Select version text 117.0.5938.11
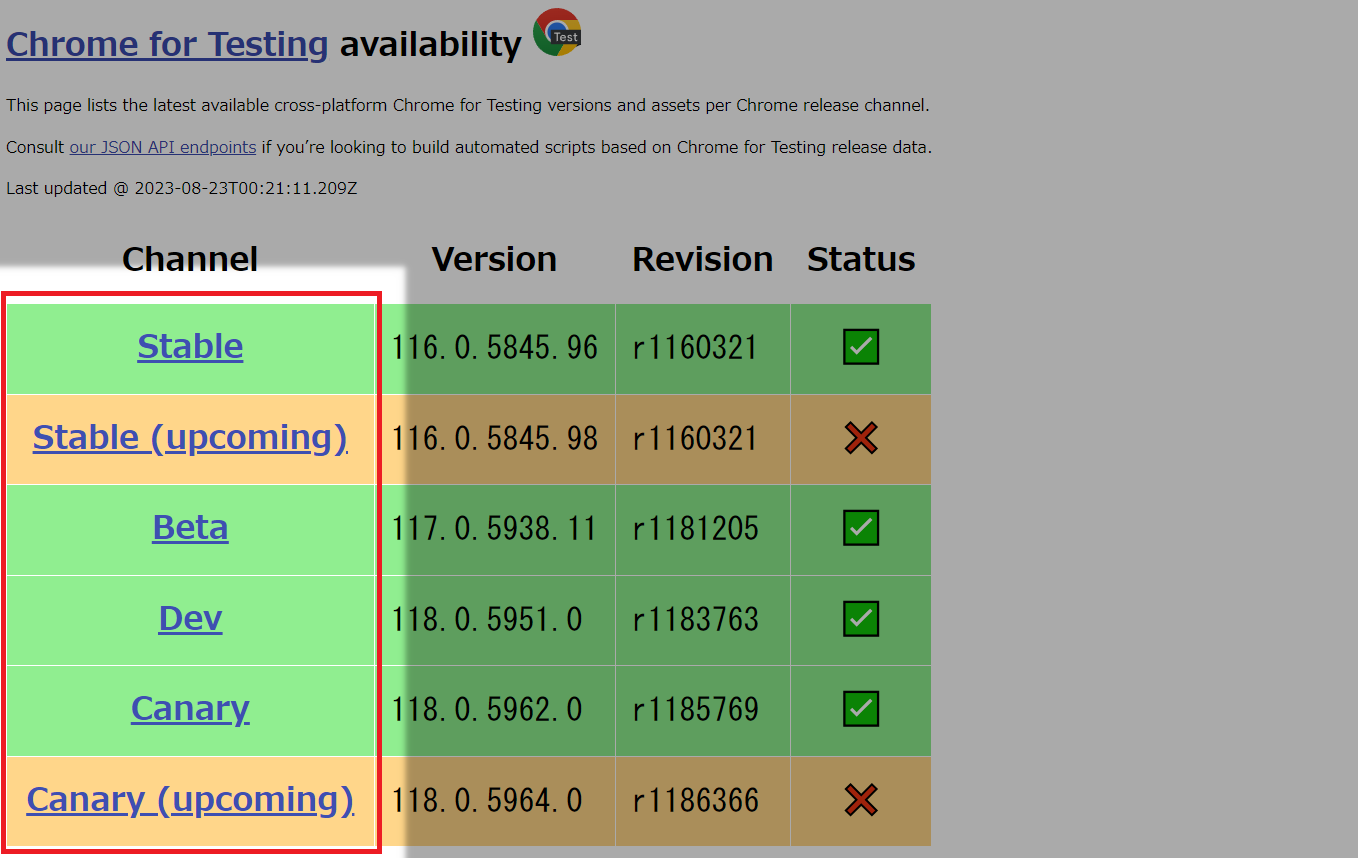This screenshot has width=1358, height=858. [494, 528]
